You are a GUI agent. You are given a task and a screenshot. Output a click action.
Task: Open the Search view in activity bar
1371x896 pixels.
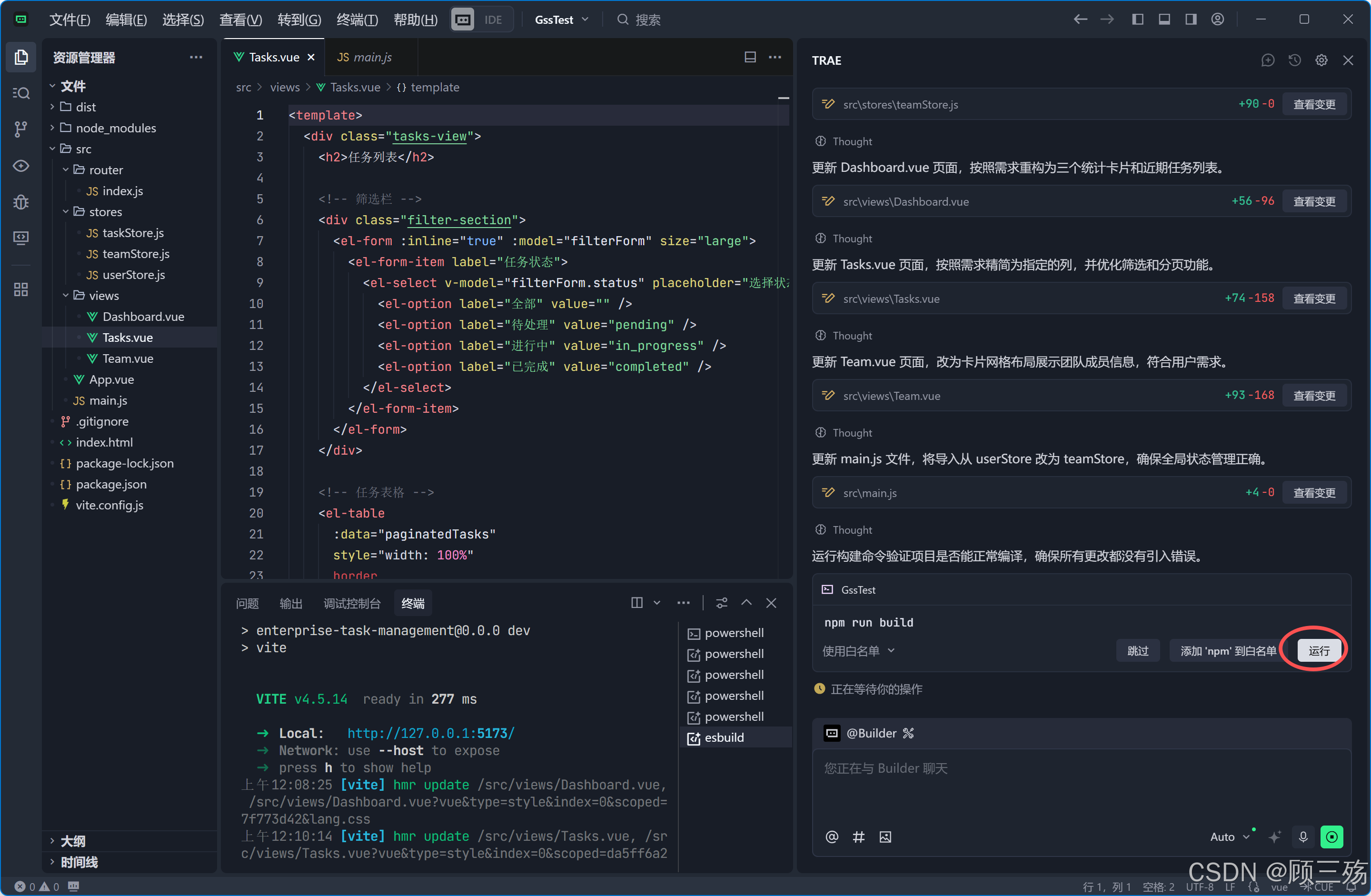point(21,93)
